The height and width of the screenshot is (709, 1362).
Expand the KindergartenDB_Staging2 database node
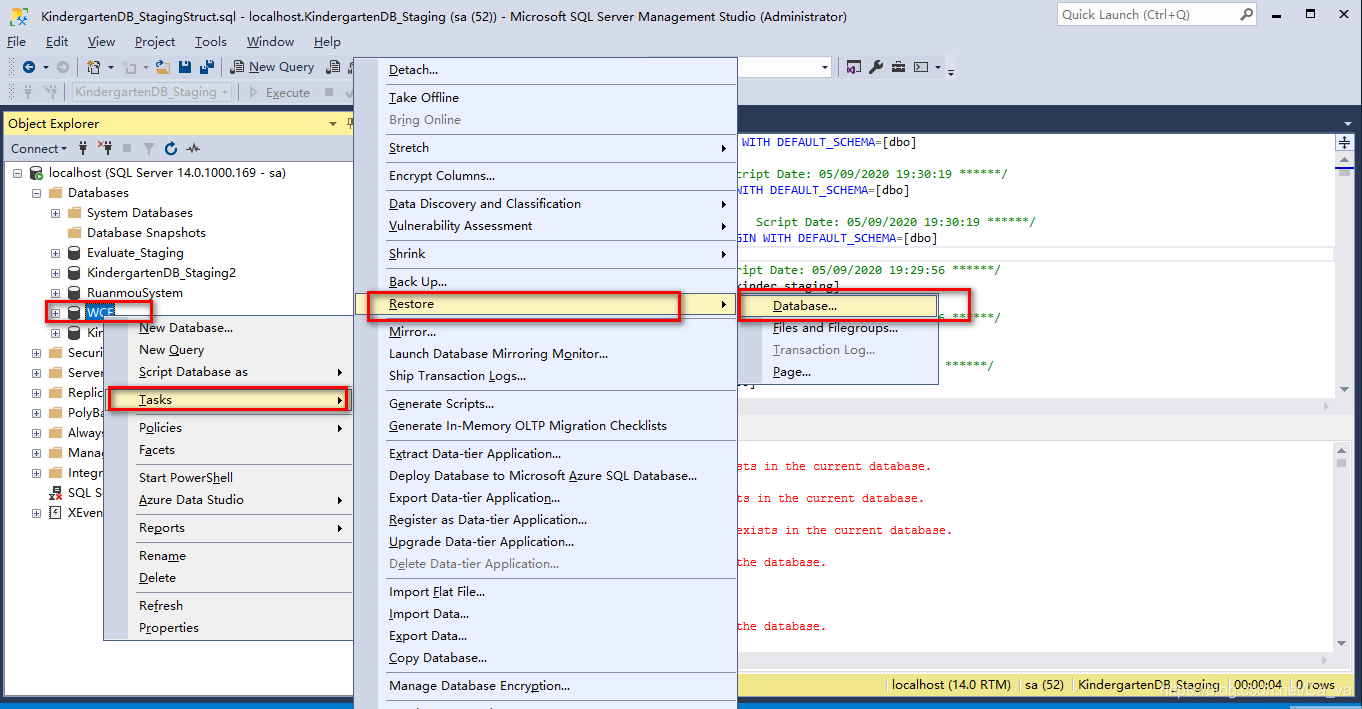coord(56,273)
